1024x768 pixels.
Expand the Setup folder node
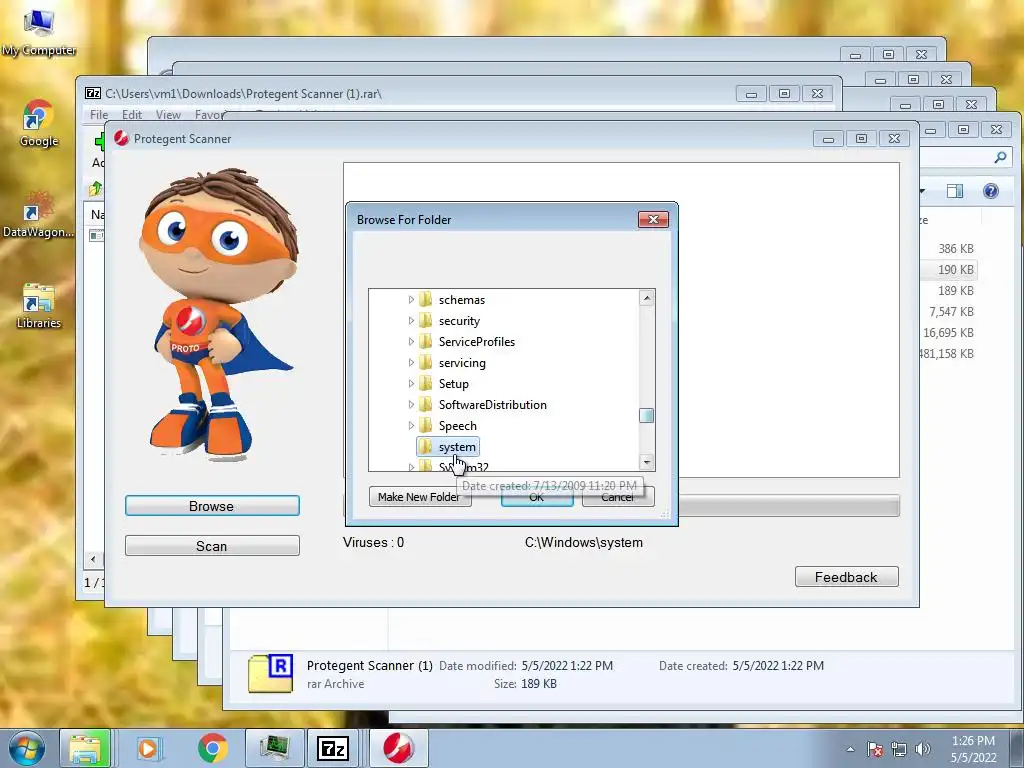pos(411,383)
